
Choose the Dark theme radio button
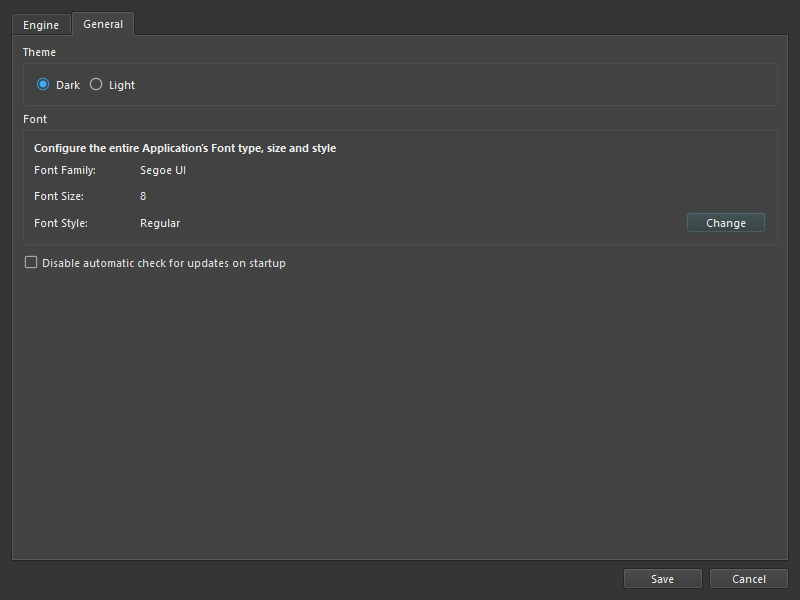pos(43,84)
